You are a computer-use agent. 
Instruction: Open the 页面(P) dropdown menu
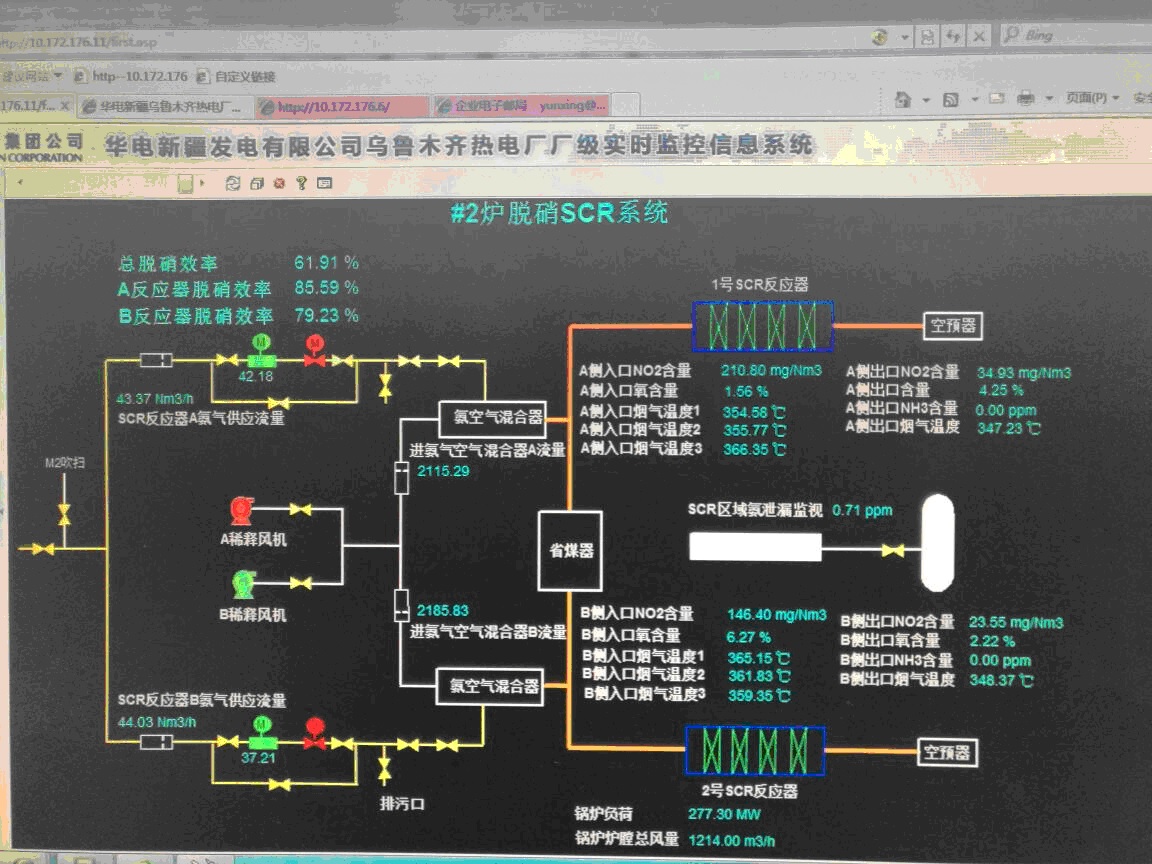[1092, 98]
